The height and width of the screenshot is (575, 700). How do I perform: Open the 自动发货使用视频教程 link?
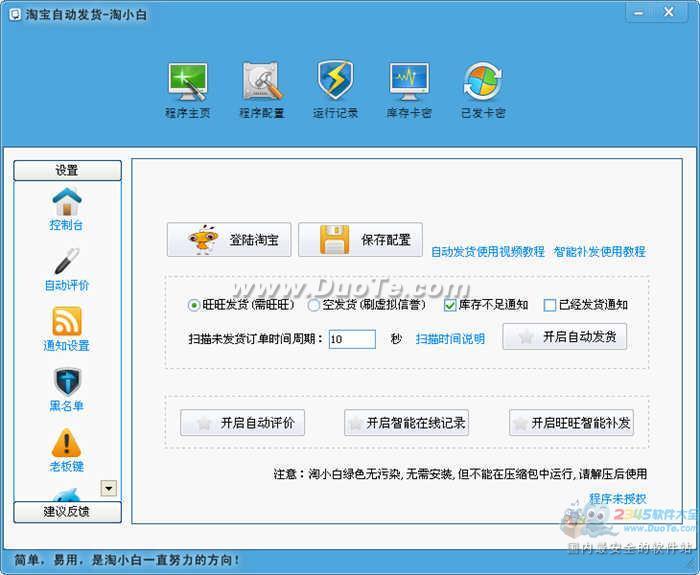[488, 252]
